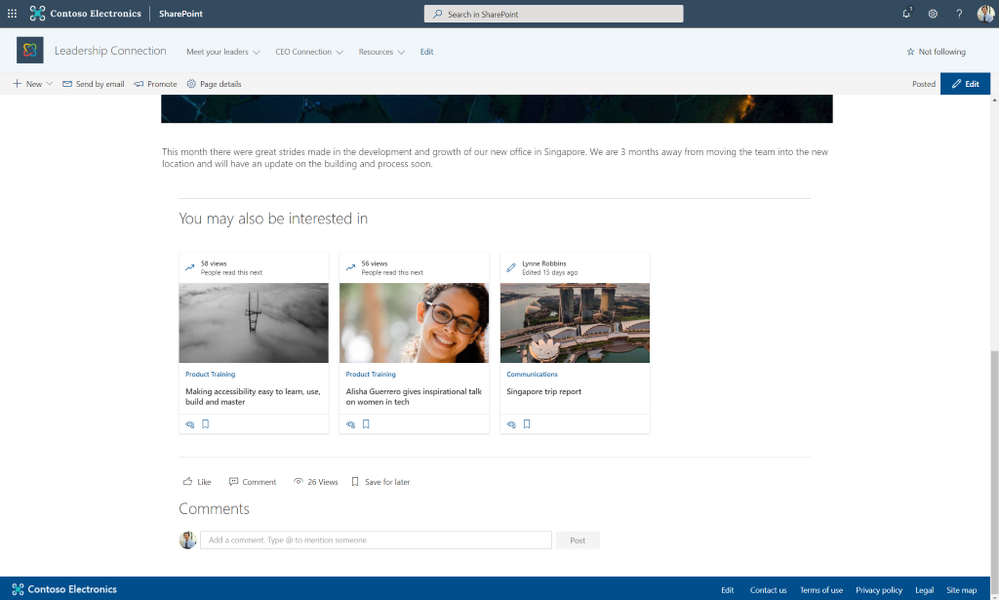
Task: Click the thumbs-up Like icon
Action: click(x=187, y=482)
